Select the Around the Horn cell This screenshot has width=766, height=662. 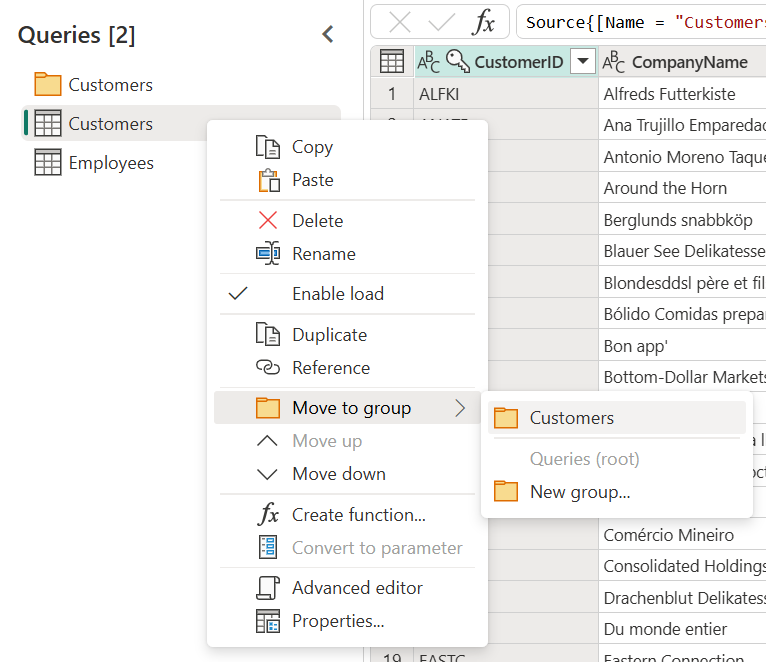pyautogui.click(x=682, y=188)
